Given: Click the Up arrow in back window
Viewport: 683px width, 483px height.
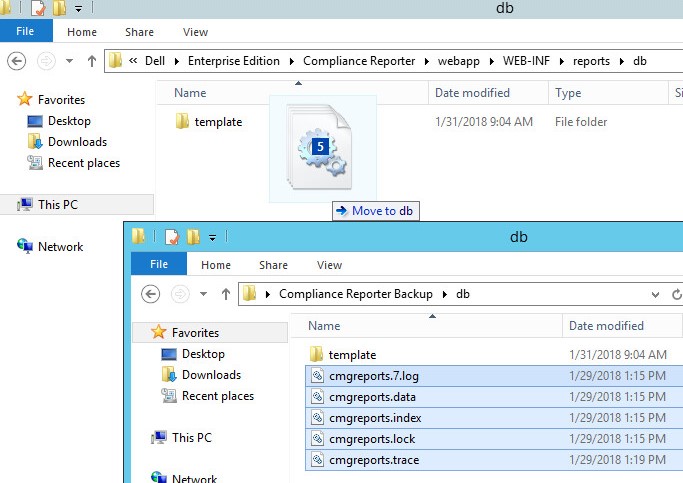Looking at the screenshot, I should (92, 61).
